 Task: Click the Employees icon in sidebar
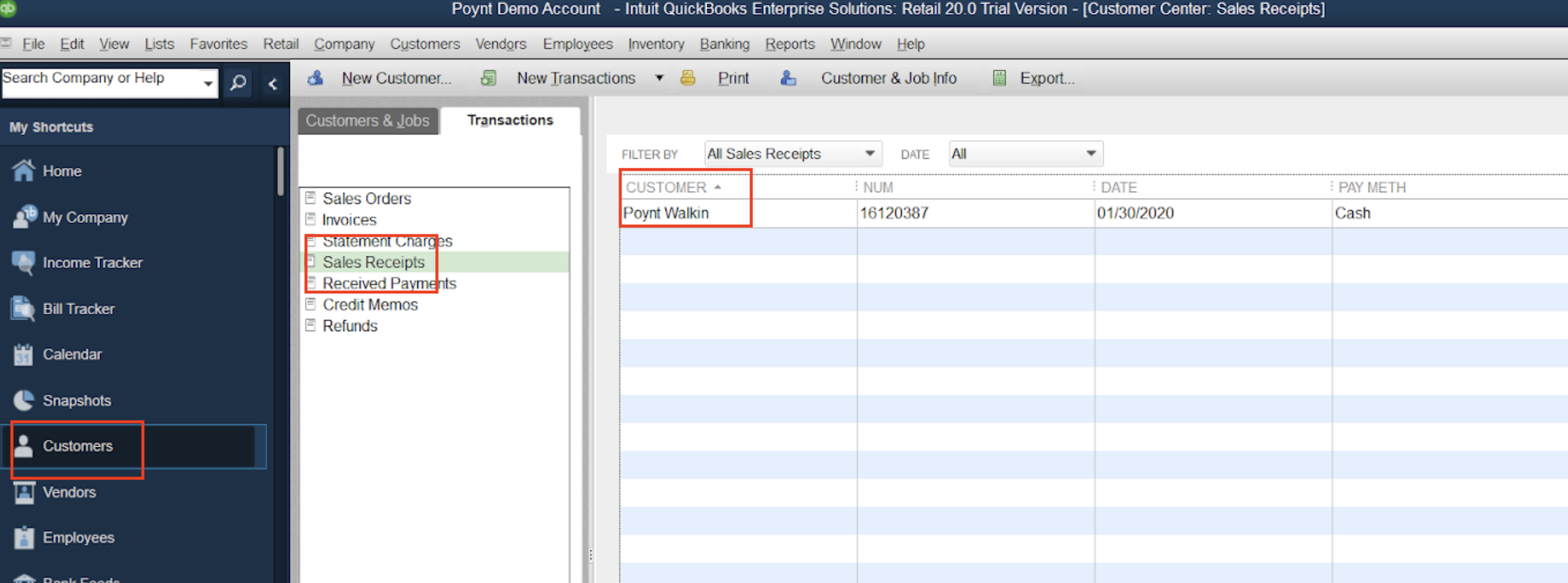[x=24, y=537]
